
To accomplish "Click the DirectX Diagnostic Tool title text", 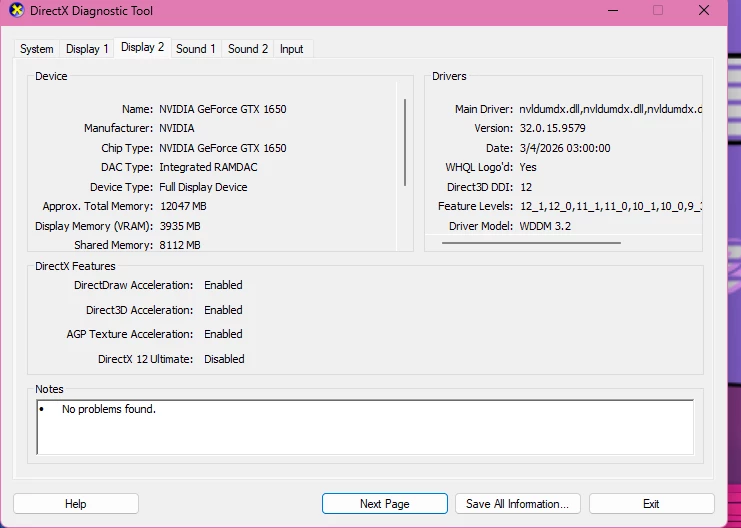I will [x=91, y=10].
